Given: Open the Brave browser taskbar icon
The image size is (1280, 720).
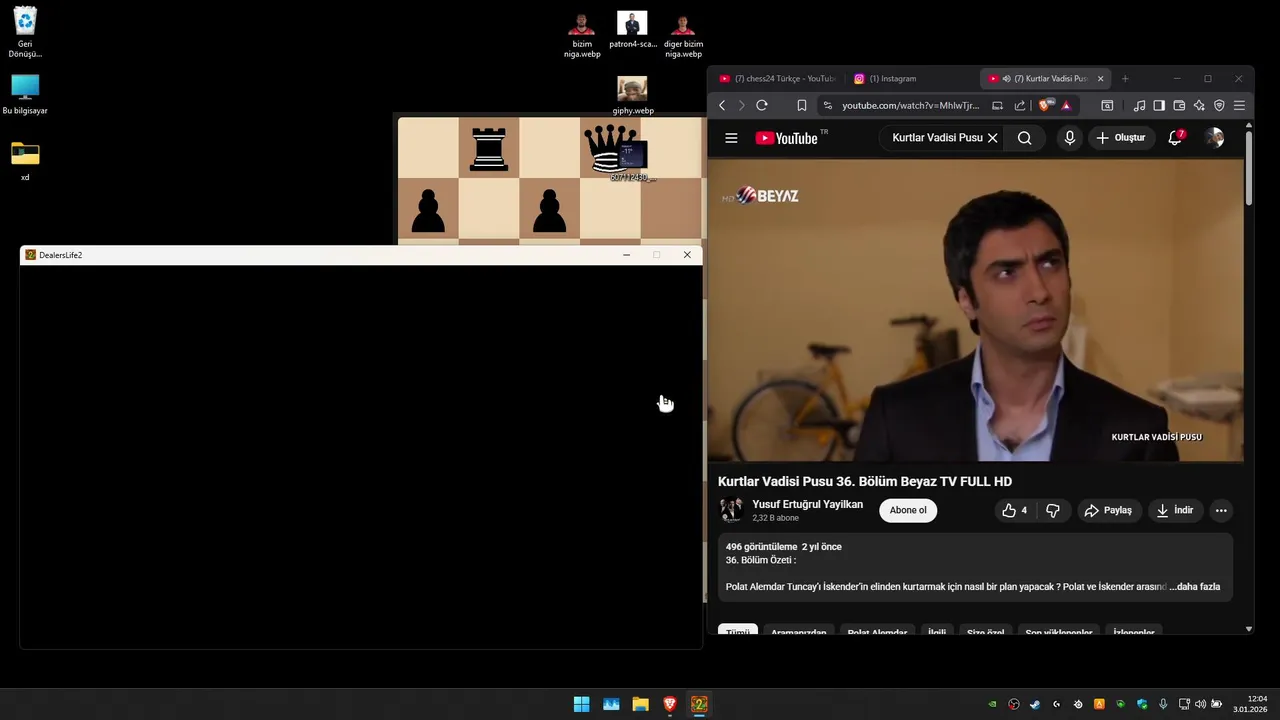Looking at the screenshot, I should [670, 704].
